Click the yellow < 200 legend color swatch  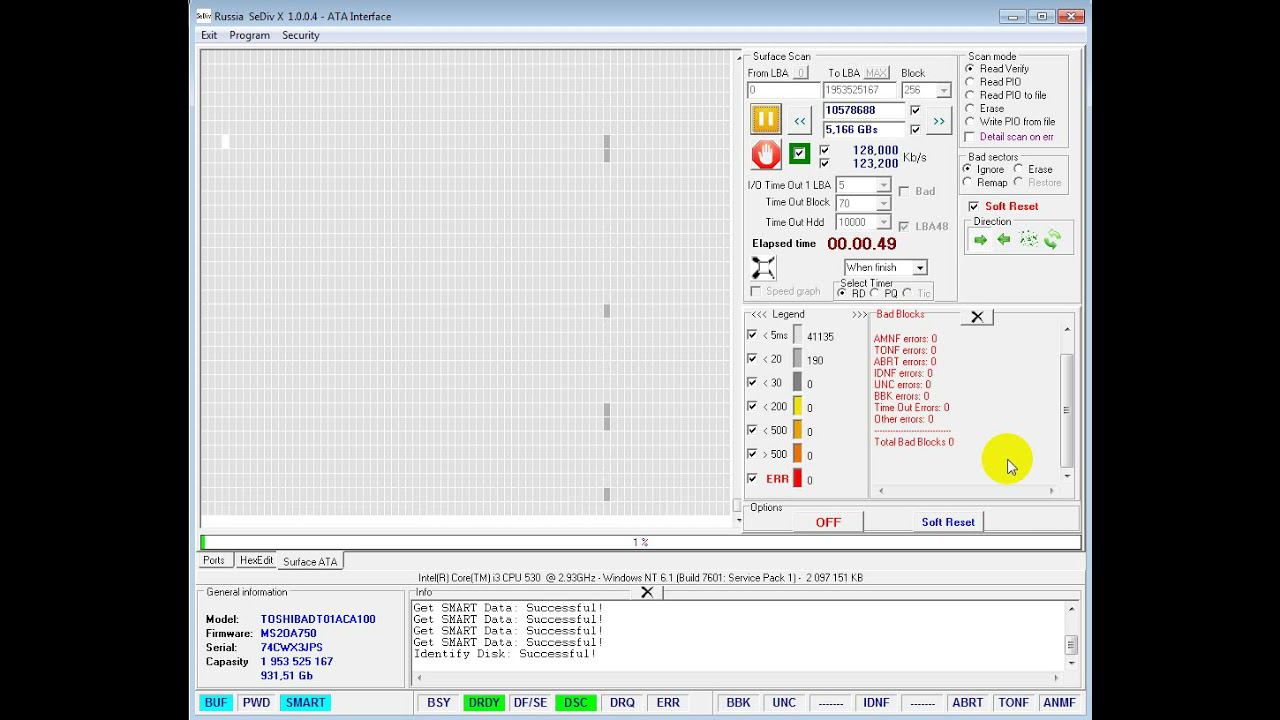[x=798, y=407]
